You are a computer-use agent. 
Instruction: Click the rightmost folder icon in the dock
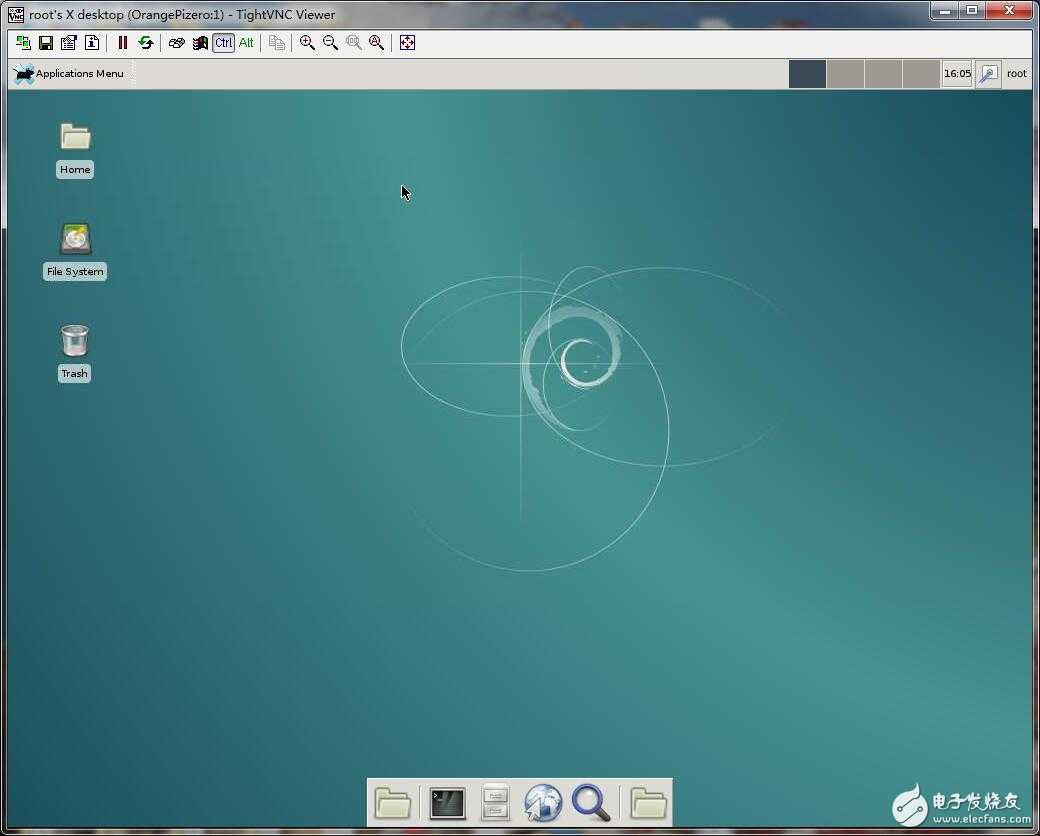[648, 803]
